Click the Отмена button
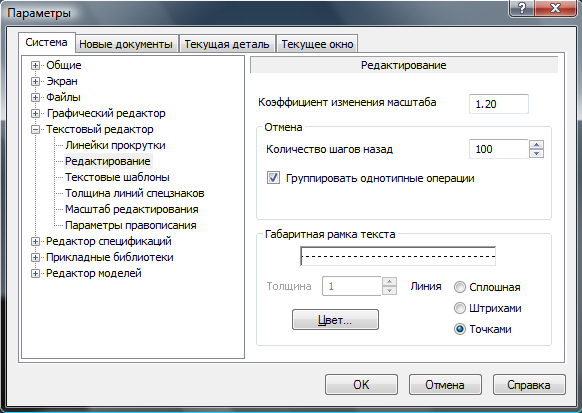The width and height of the screenshot is (582, 413). [x=445, y=384]
